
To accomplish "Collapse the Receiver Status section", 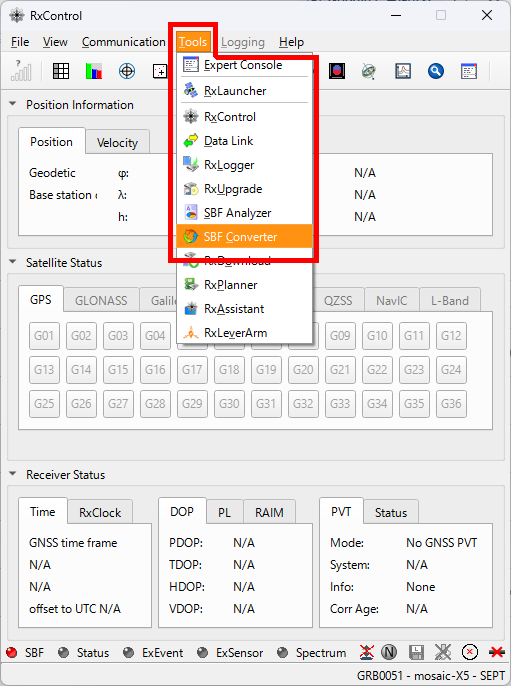I will [13, 474].
